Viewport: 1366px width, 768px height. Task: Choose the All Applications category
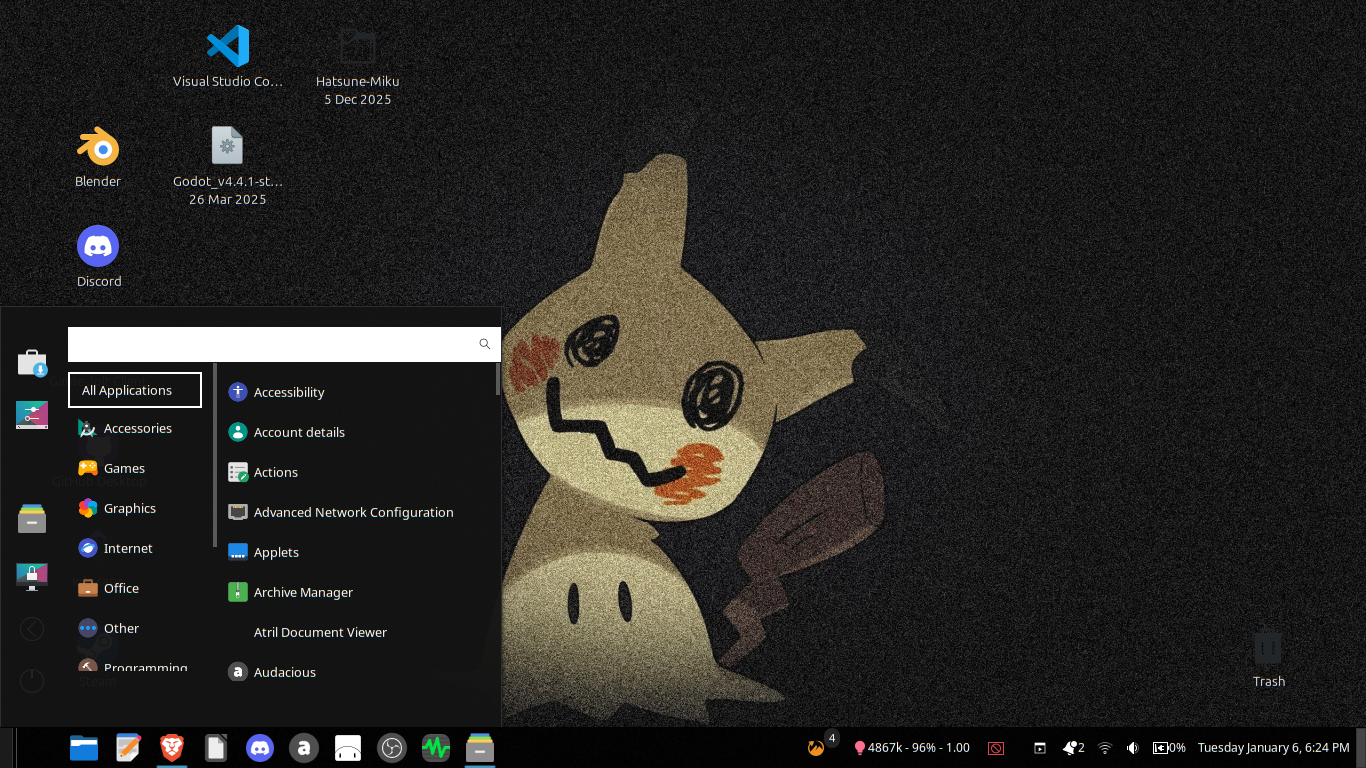134,390
